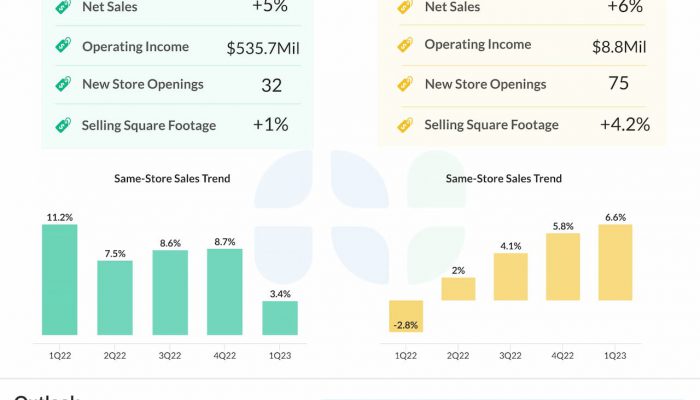Screen dimensions: 700x400
Task: Select the yellow tag icon beside Selling Square Footage
Action: click(405, 125)
